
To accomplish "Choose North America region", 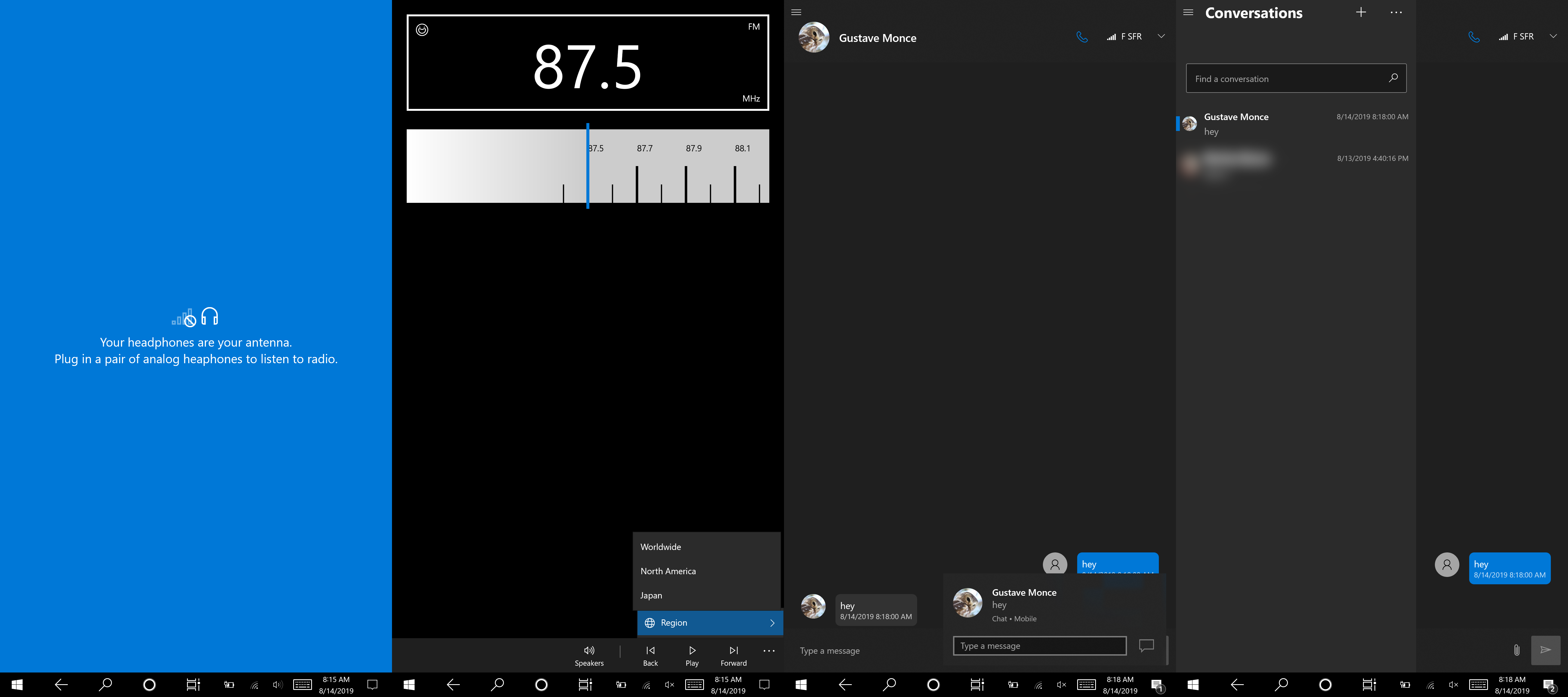I will [x=668, y=571].
